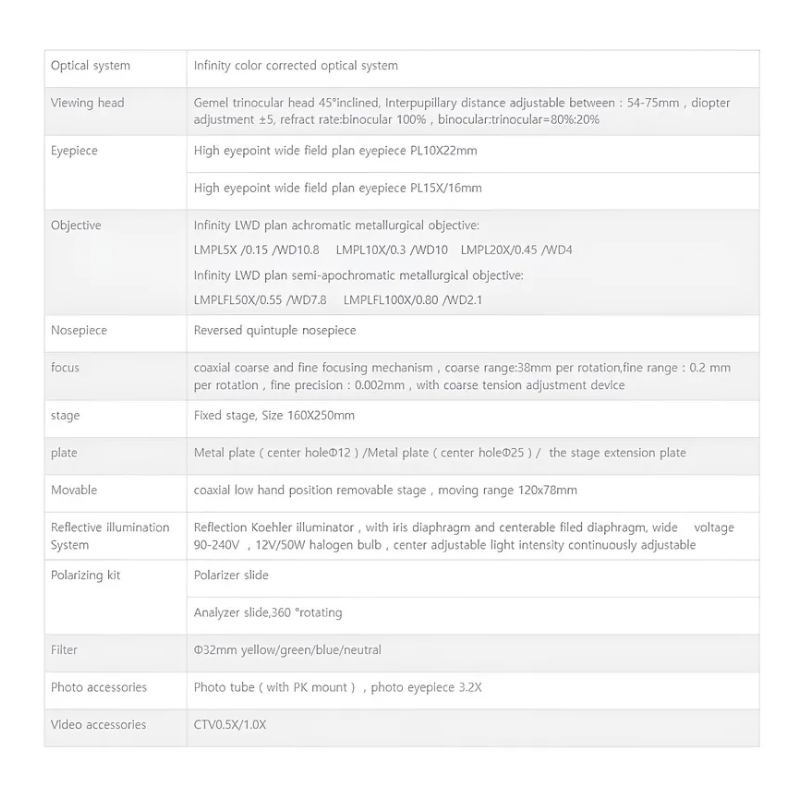Click the 'plate' row label

coord(65,453)
